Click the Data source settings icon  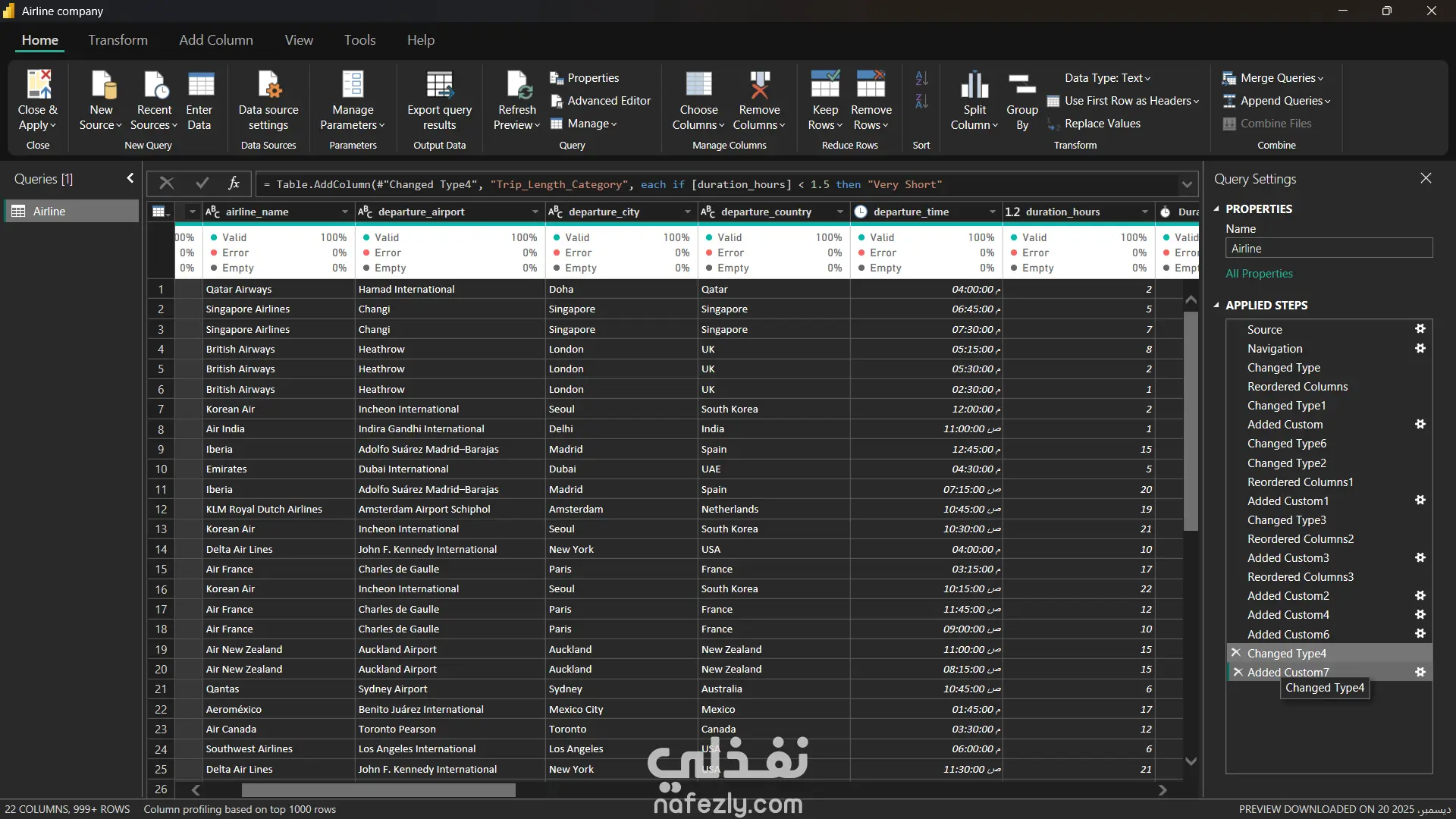268,85
